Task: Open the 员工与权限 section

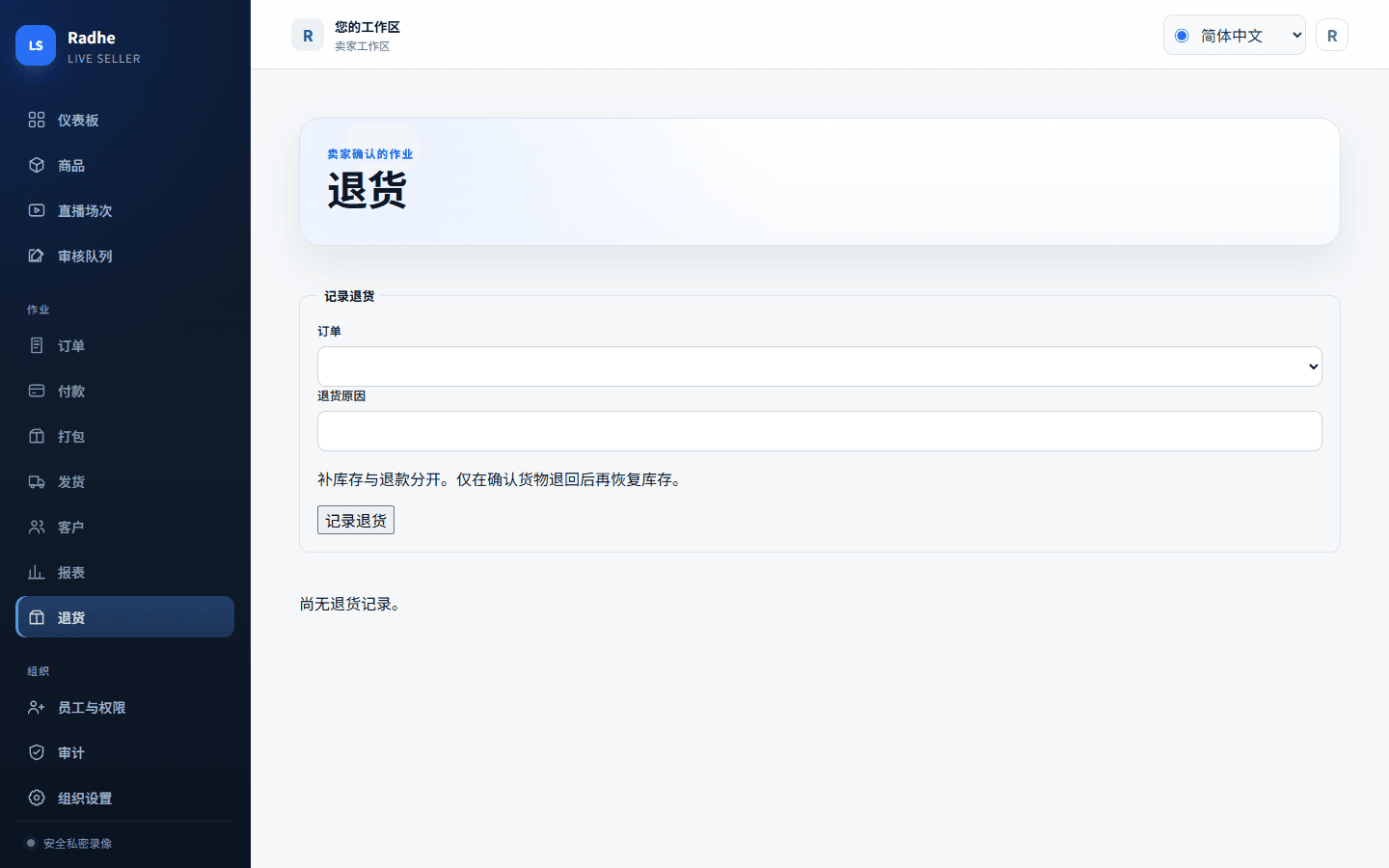Action: (125, 707)
